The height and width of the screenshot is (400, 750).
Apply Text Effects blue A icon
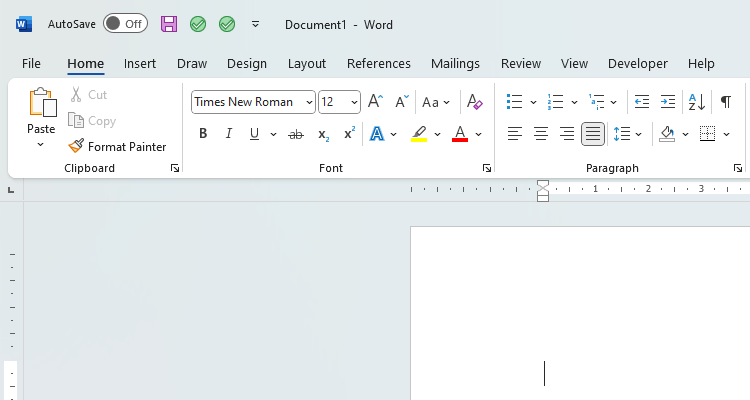tap(377, 134)
